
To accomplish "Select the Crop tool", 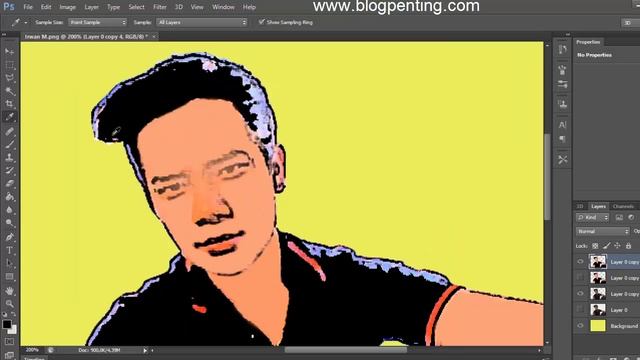I will [9, 104].
